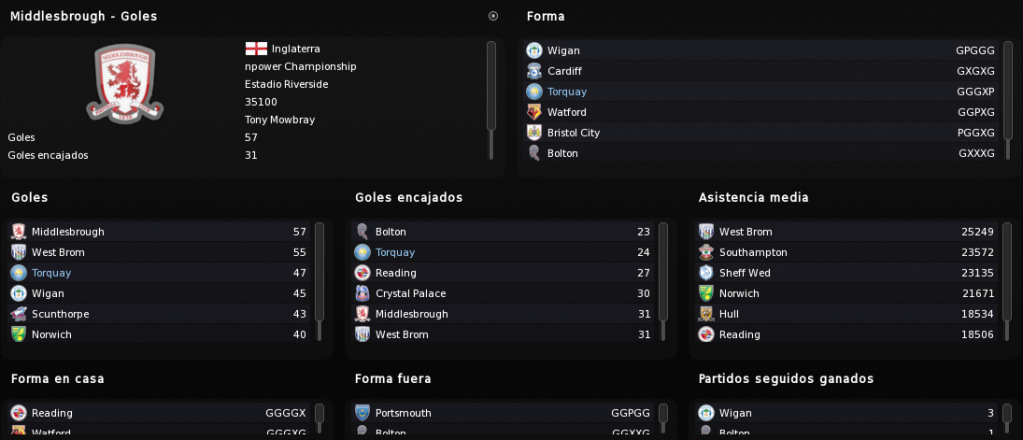Screen dimensions: 1023x440
Task: Click the Asistencia media panel scrollbar
Action: [1007, 281]
